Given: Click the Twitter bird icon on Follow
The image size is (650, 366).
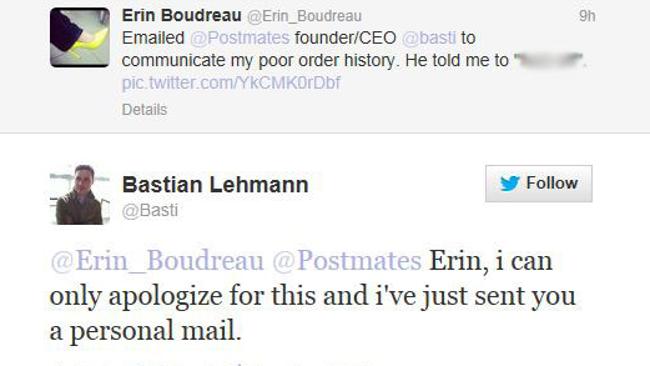Looking at the screenshot, I should click(509, 183).
